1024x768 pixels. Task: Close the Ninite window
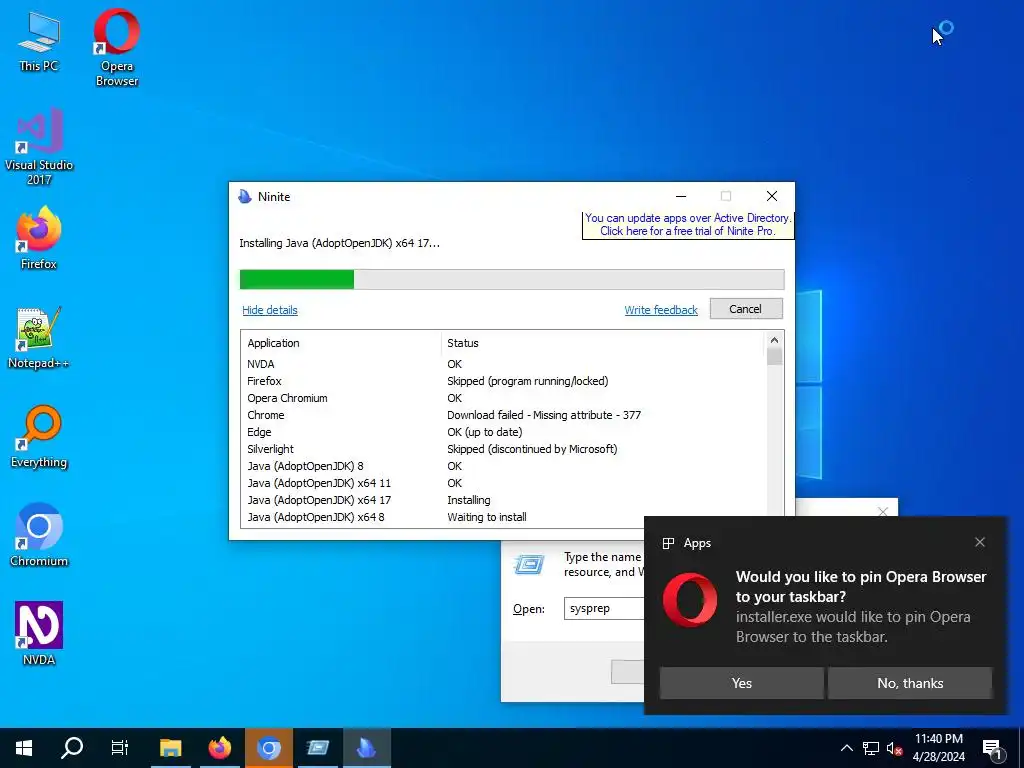(x=772, y=196)
